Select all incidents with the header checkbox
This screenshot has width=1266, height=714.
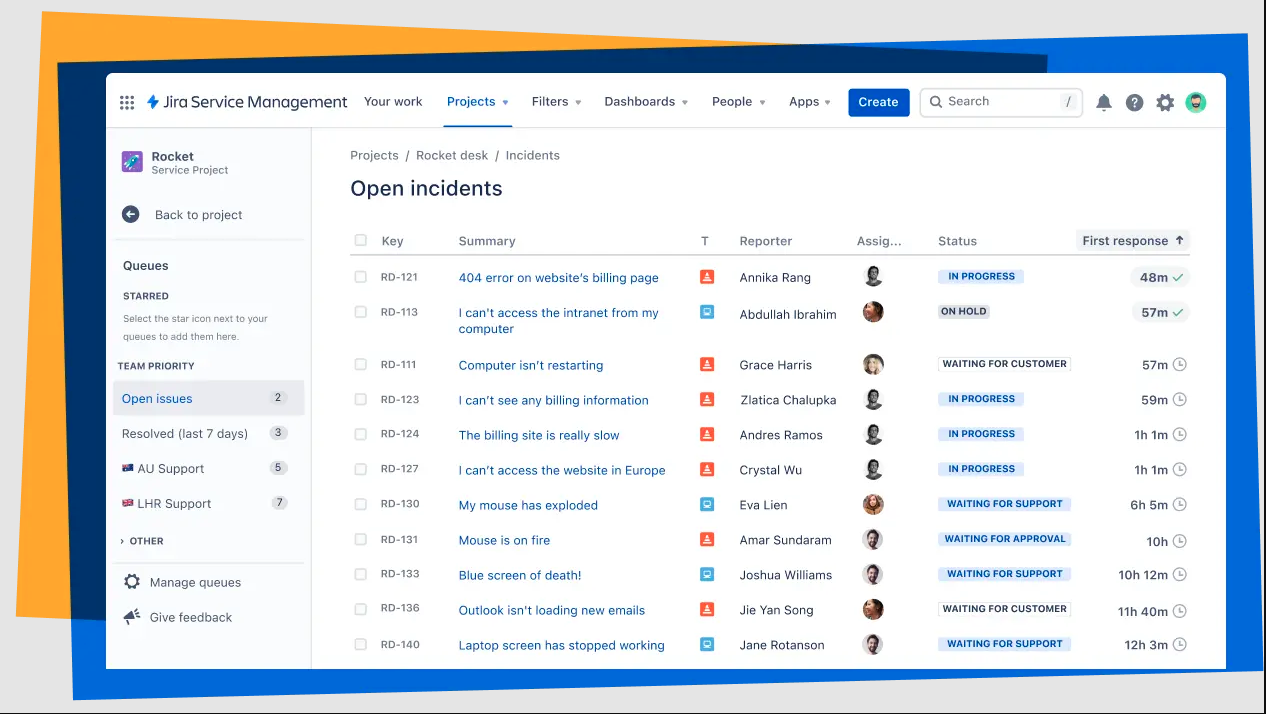coord(360,240)
